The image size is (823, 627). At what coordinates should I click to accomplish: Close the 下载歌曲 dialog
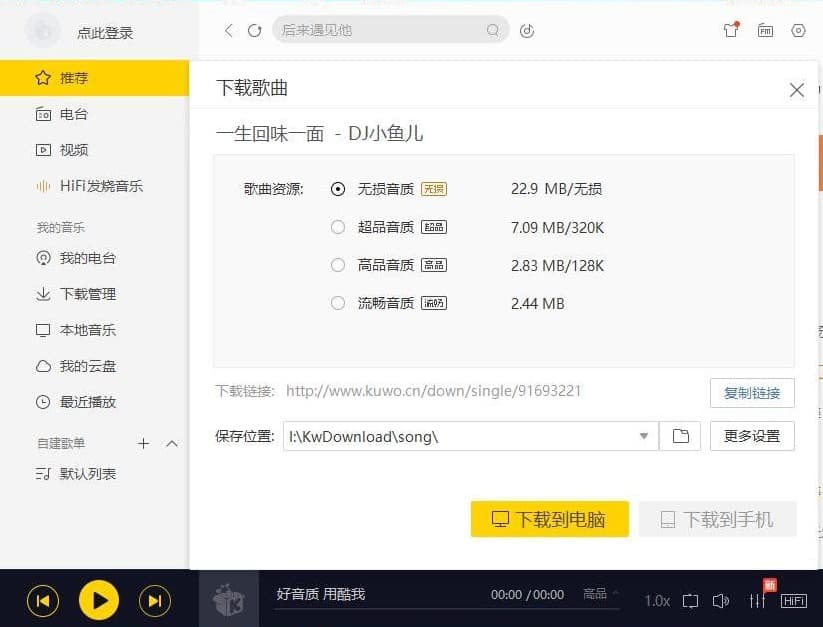point(797,90)
